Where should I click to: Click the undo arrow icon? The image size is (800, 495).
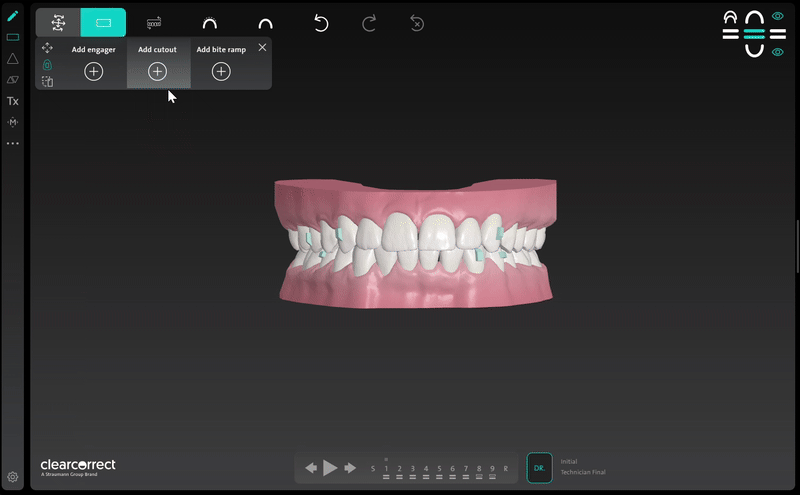click(321, 23)
